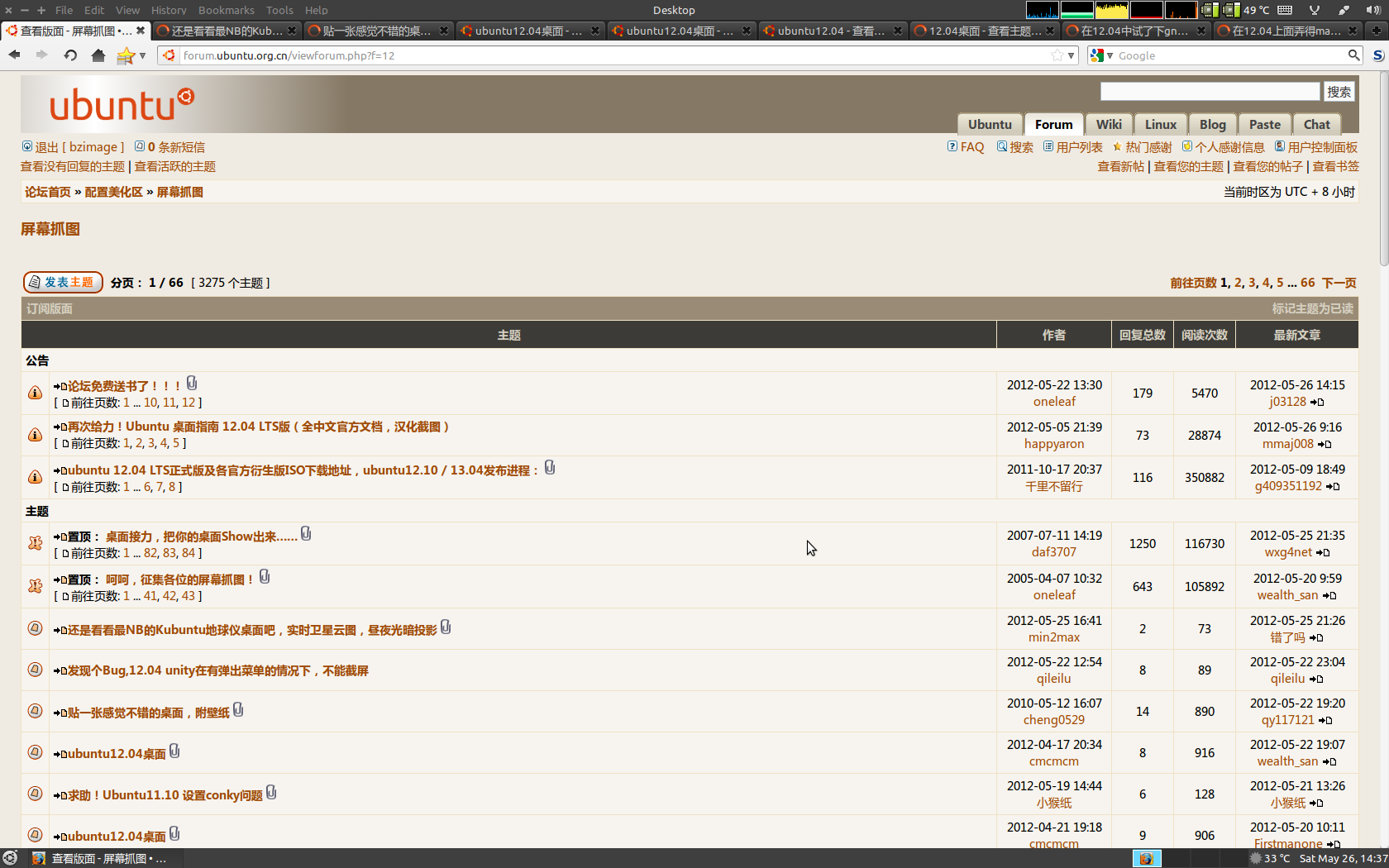Reload the page with the refresh icon
Image resolution: width=1389 pixels, height=868 pixels.
(x=70, y=55)
